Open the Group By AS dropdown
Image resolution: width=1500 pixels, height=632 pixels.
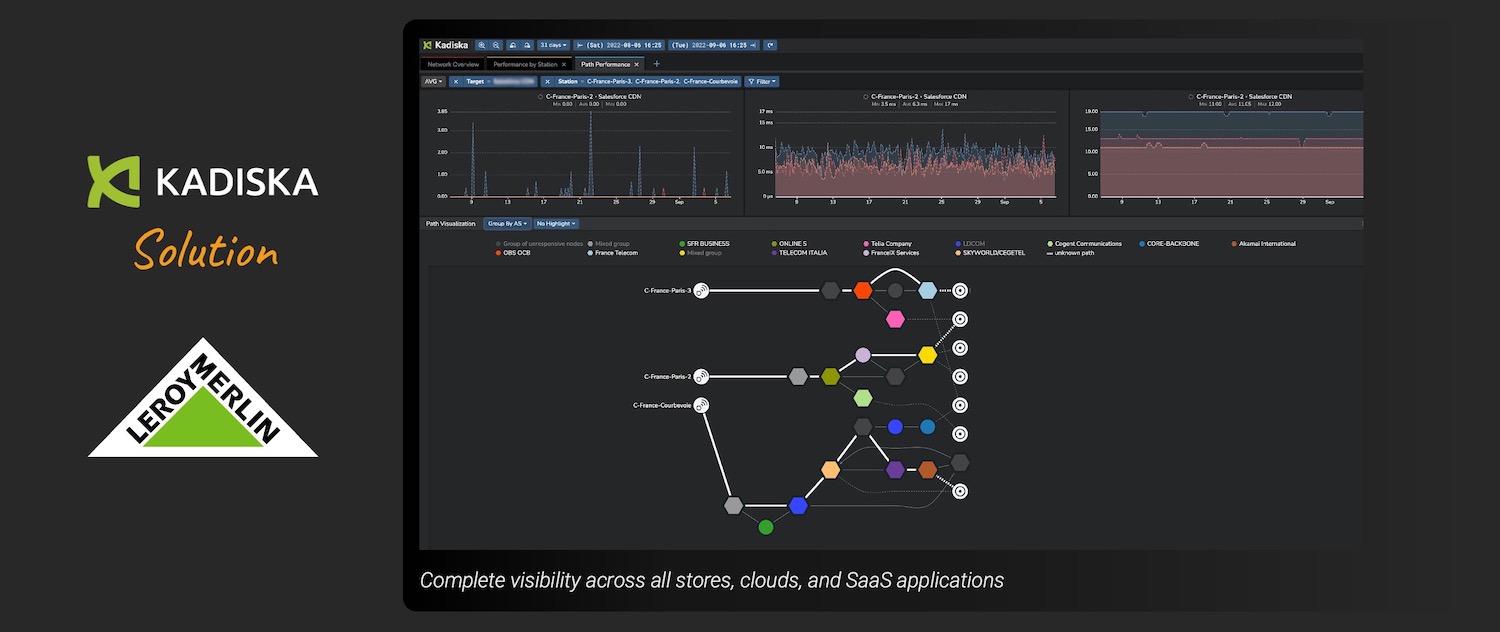tap(507, 223)
